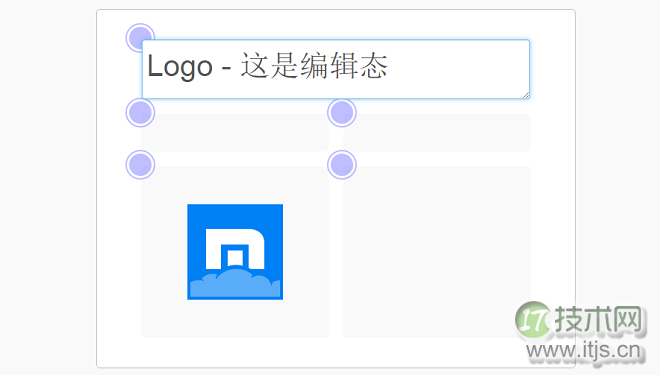Click the purple handle of the Maxthon image block
Image resolution: width=660 pixels, height=375 pixels.
pyautogui.click(x=140, y=165)
